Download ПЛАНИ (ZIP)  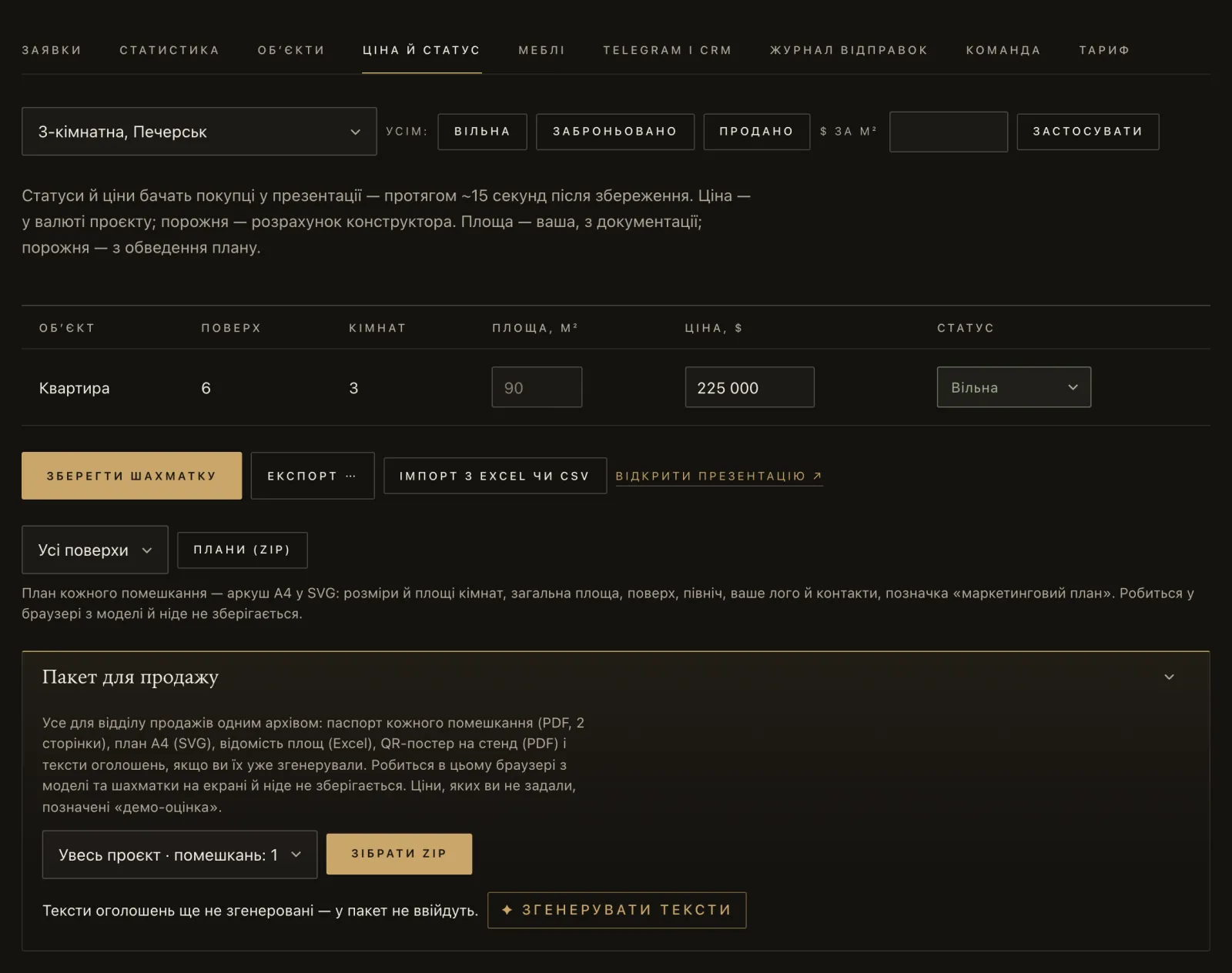243,550
